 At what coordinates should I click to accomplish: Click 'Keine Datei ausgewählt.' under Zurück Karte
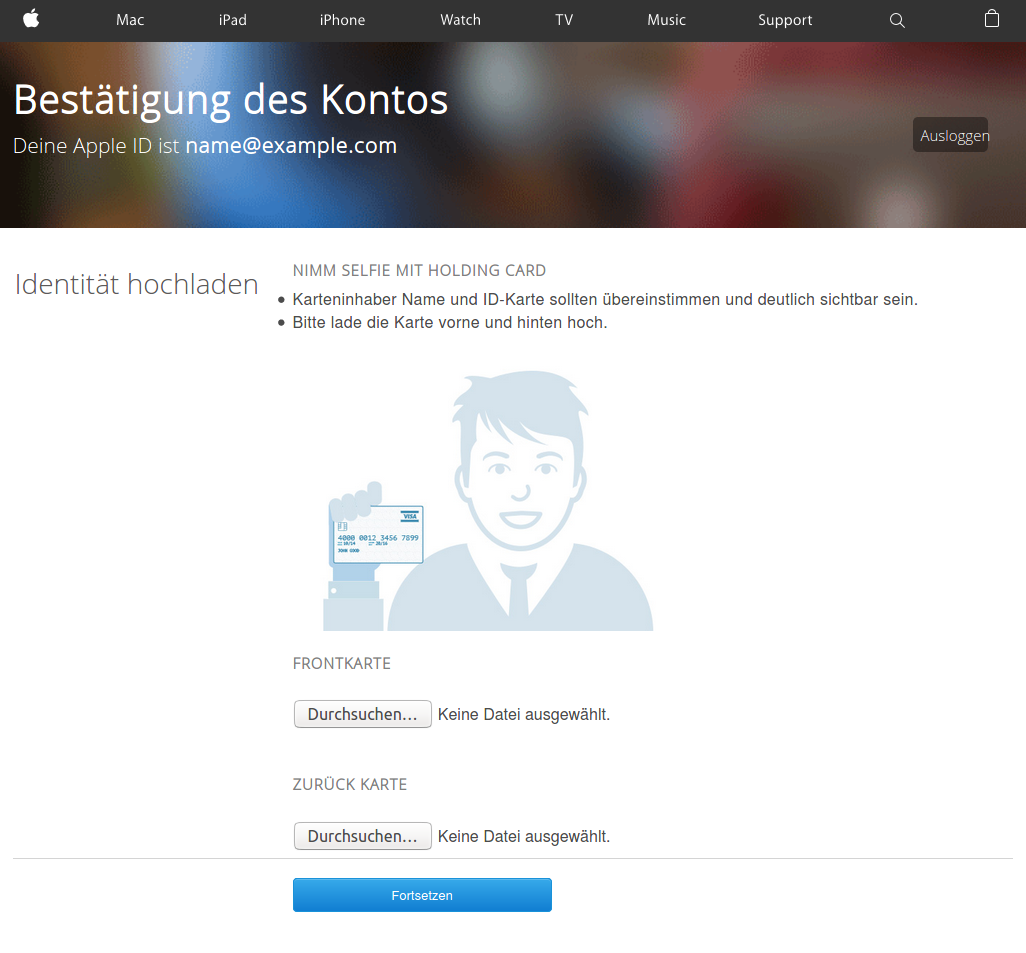coord(523,836)
